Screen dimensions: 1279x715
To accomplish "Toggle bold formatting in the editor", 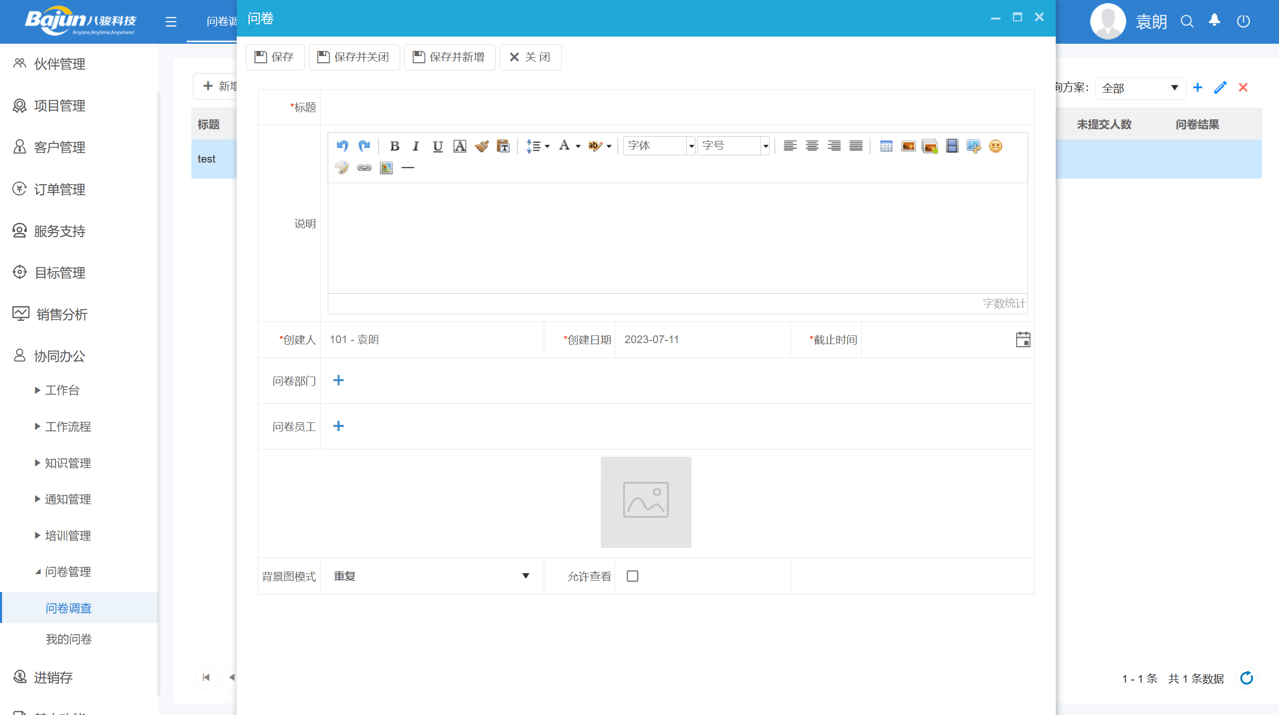I will click(x=394, y=146).
